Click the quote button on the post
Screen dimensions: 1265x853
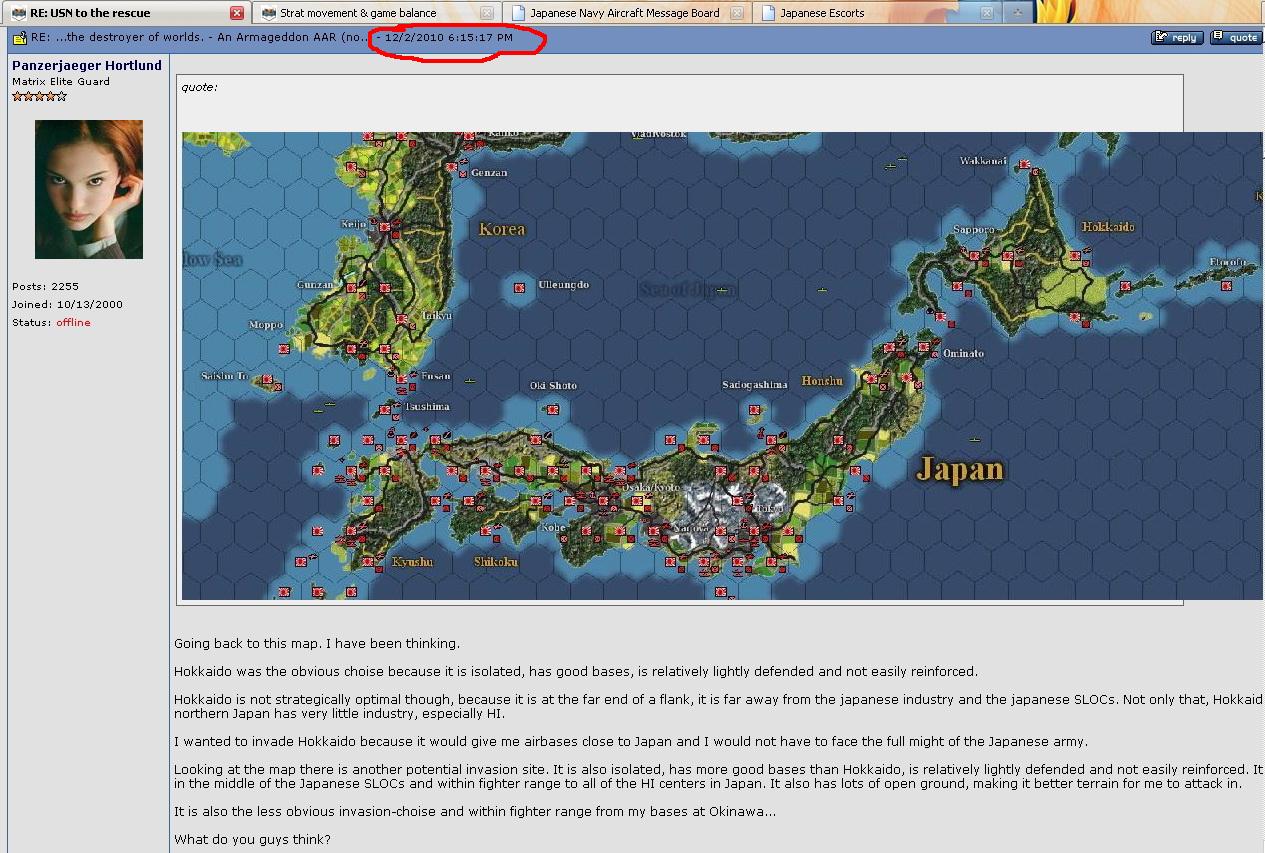pos(1236,38)
